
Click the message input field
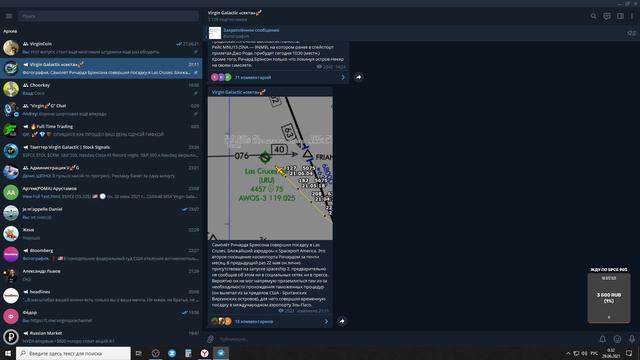point(406,339)
